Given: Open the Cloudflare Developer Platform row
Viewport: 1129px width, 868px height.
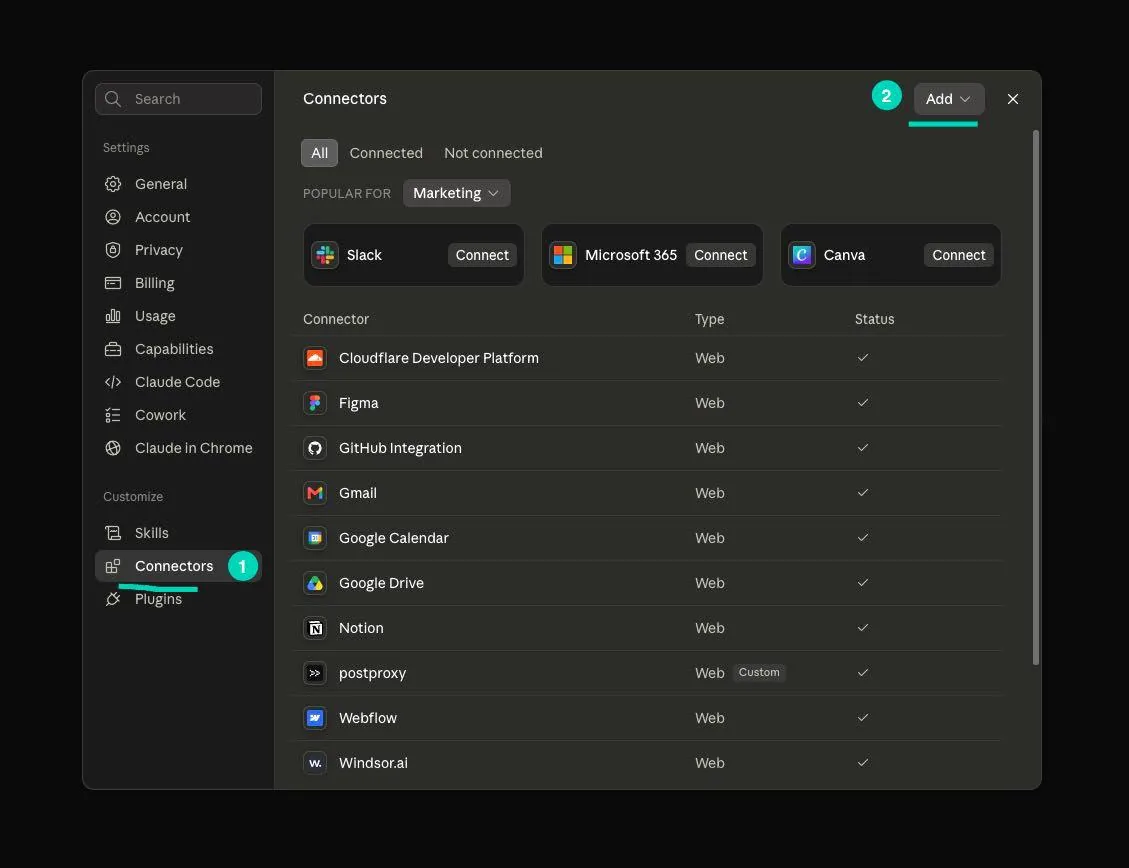Looking at the screenshot, I should coord(647,358).
